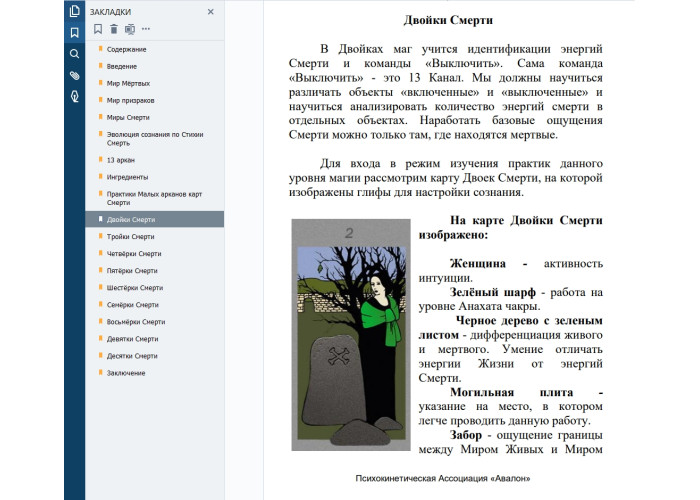Open the Attachments paperclip icon
700x500 pixels.
tap(74, 75)
